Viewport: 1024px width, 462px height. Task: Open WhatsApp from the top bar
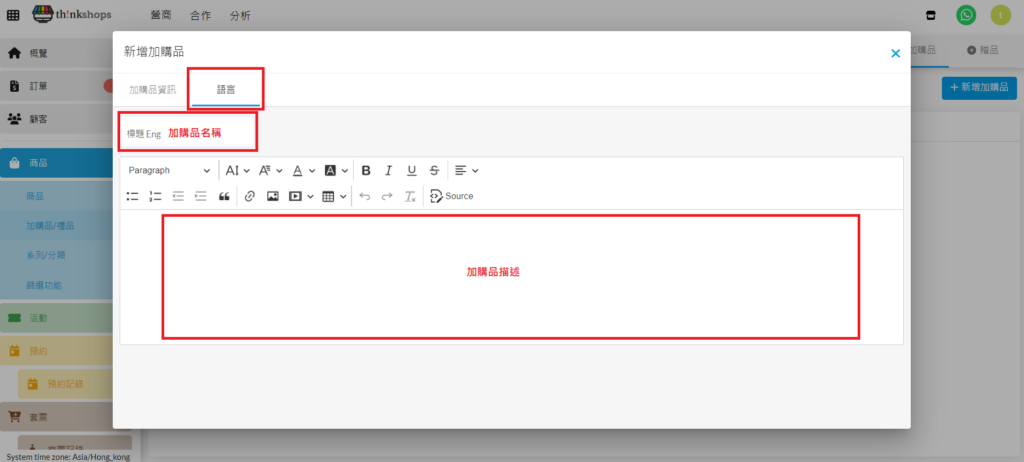(966, 15)
